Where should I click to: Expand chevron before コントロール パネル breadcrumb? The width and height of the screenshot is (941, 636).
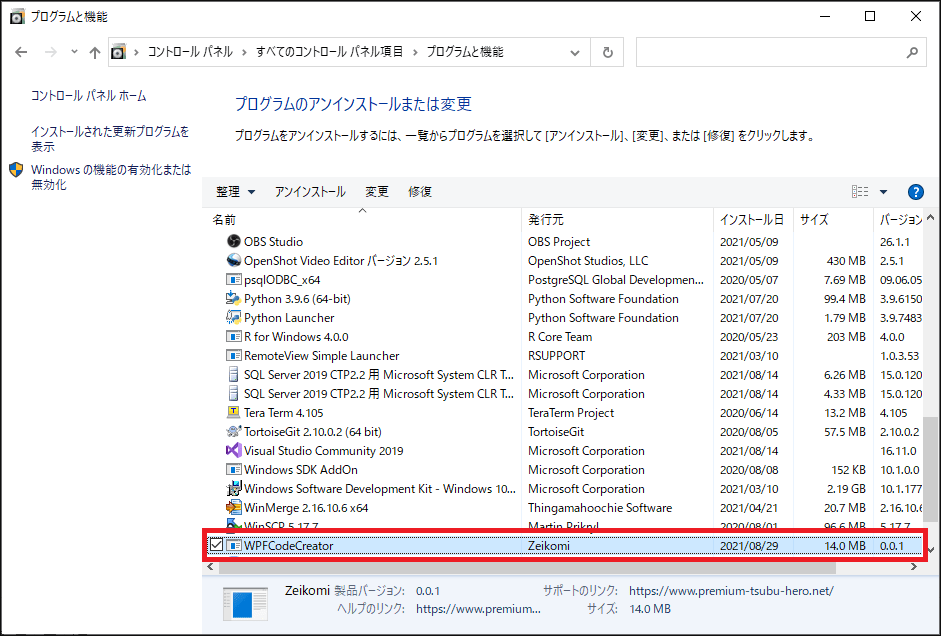pos(137,52)
